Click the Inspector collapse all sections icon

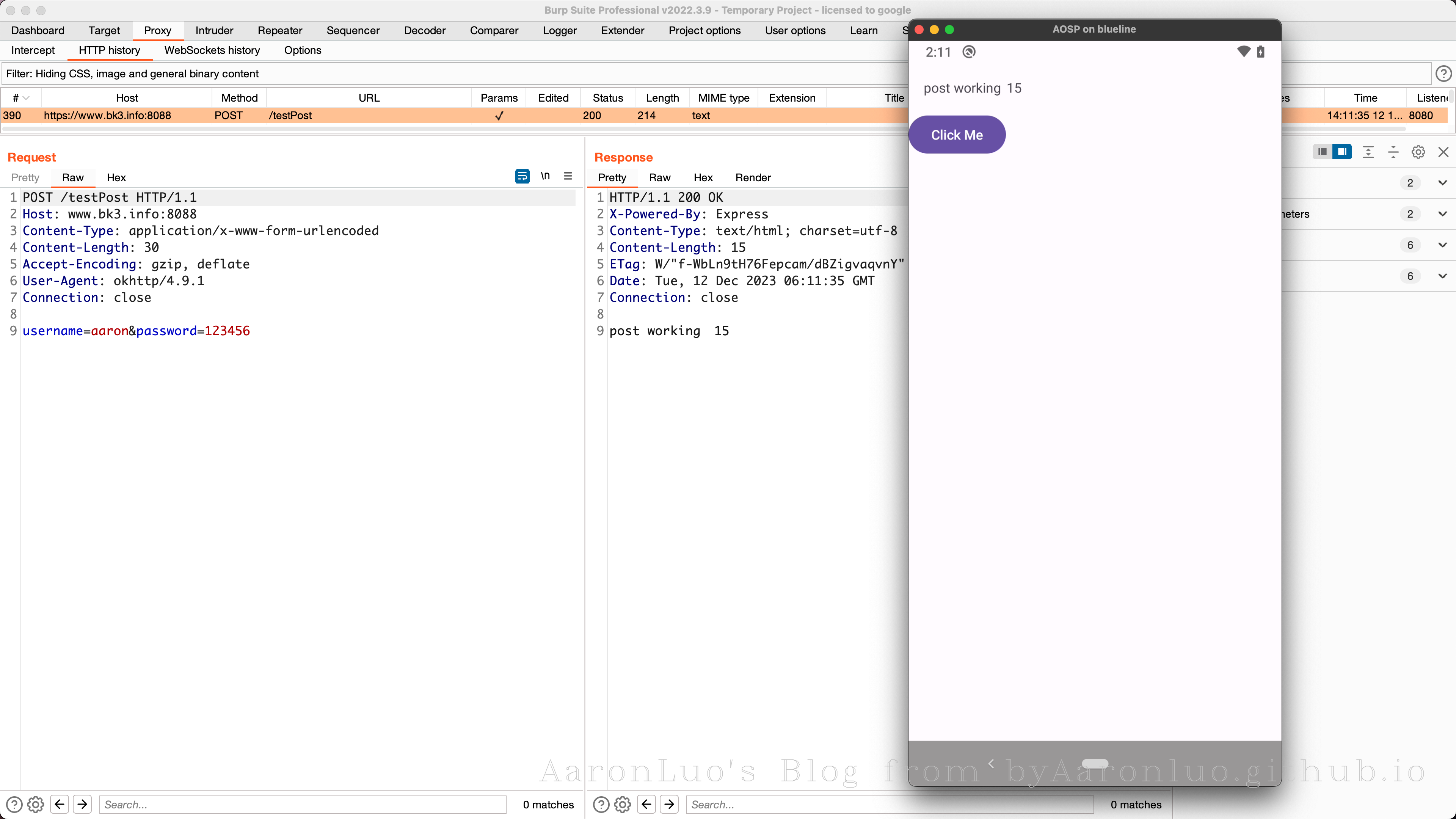click(1393, 152)
